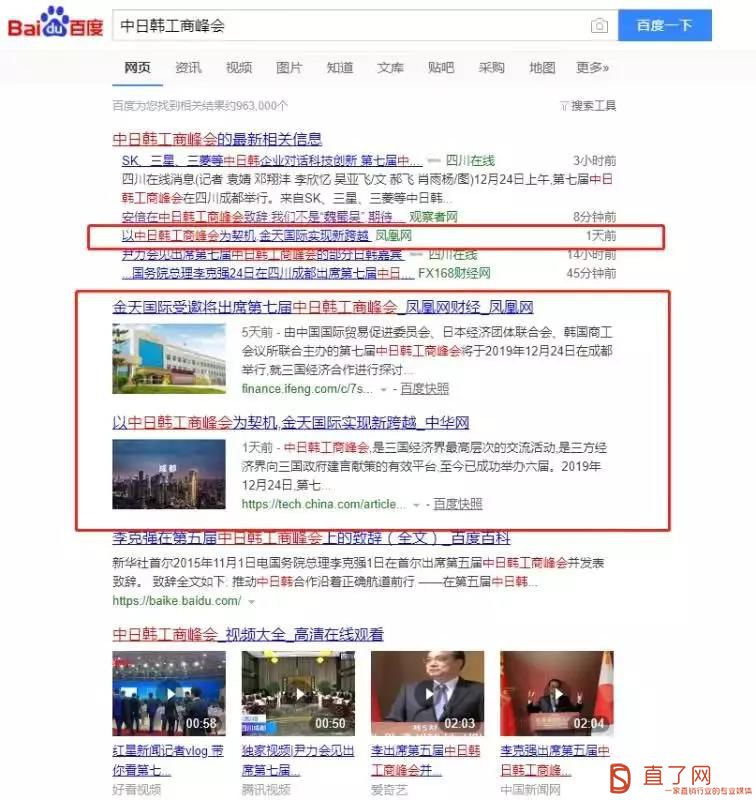Open 国务院总理李克强24日 news link
Image resolution: width=756 pixels, height=800 pixels.
point(268,273)
